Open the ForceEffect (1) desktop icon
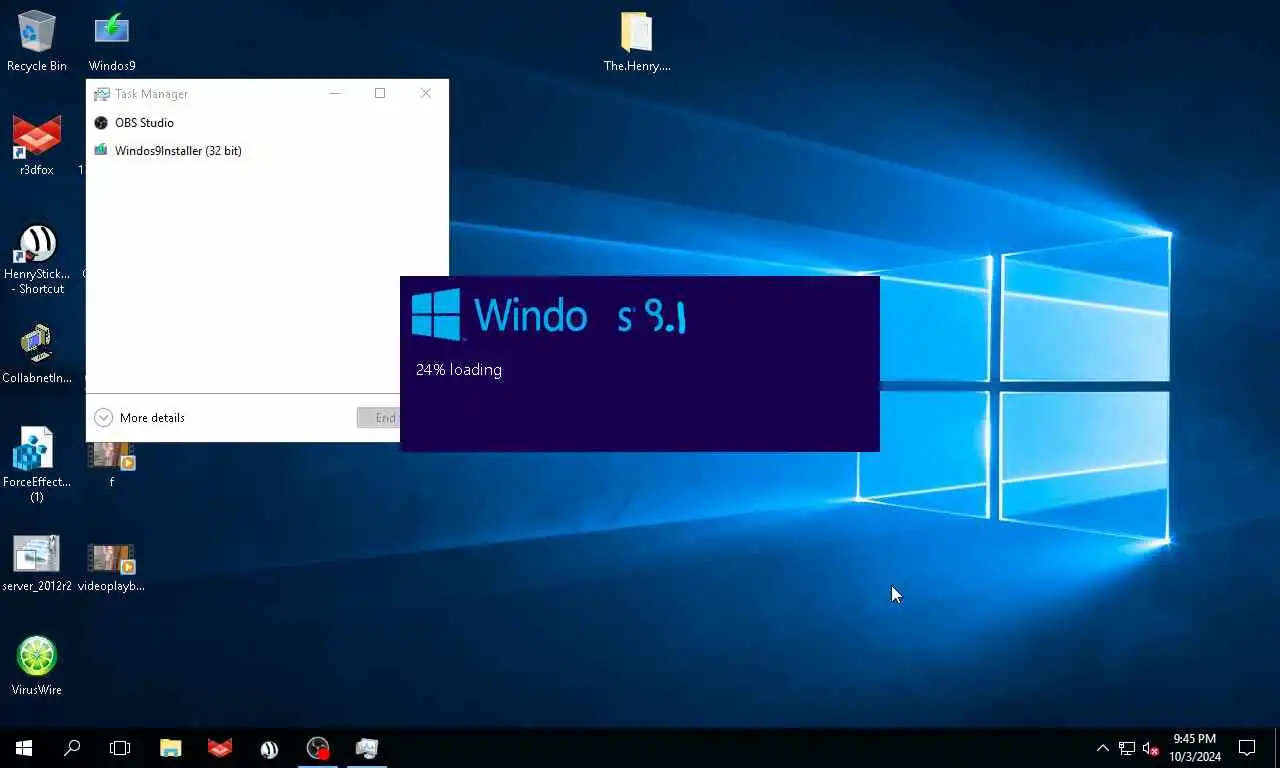The image size is (1280, 768). [x=37, y=465]
